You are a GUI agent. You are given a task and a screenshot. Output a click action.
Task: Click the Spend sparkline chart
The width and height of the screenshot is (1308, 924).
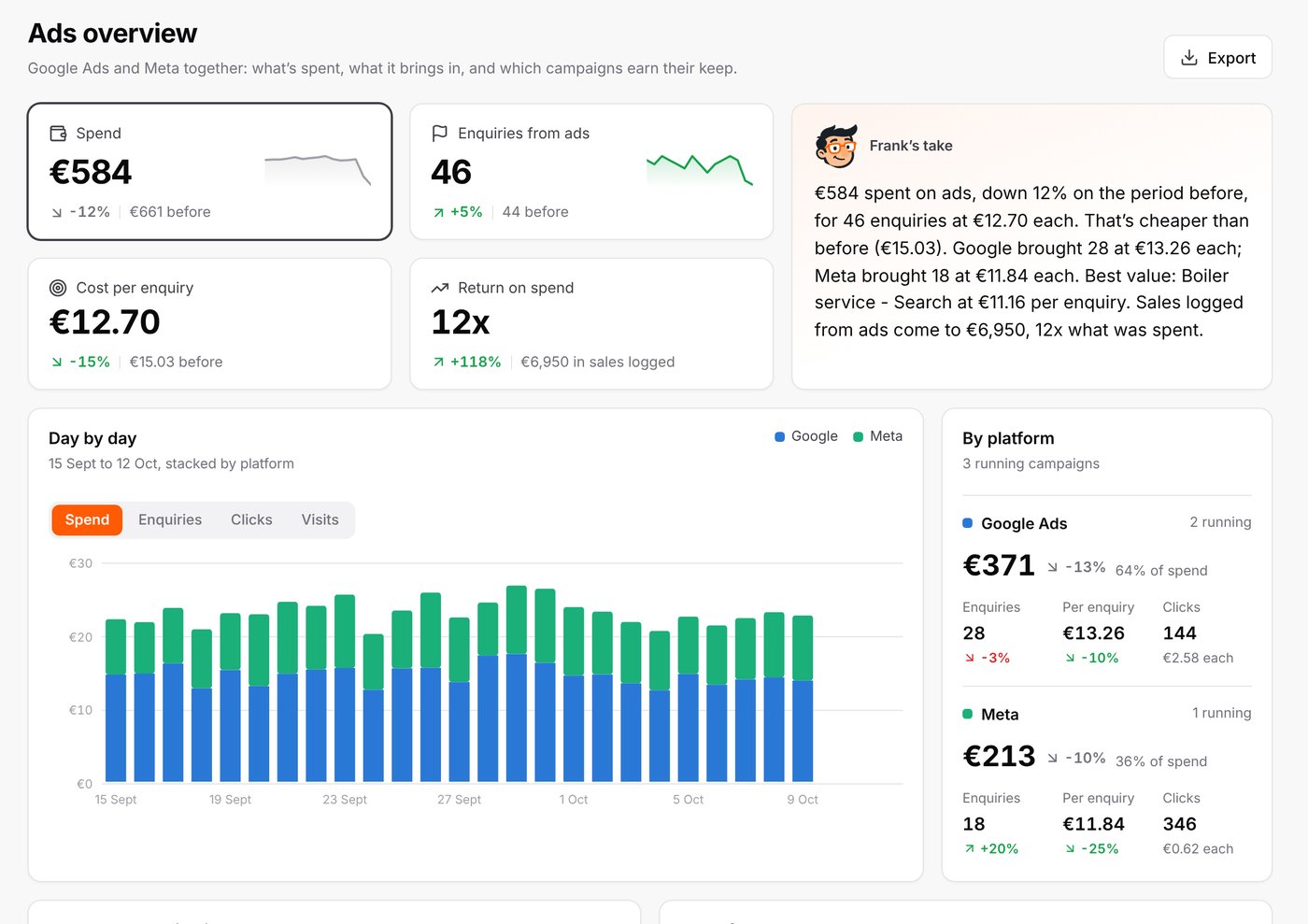pyautogui.click(x=318, y=170)
